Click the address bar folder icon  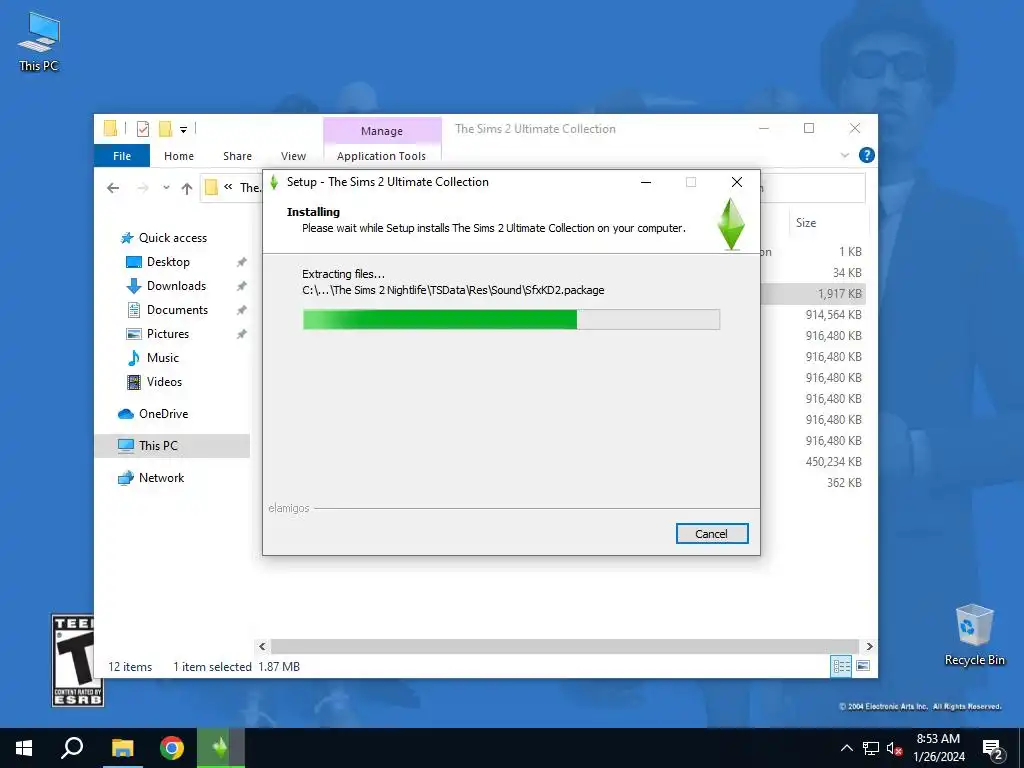[x=211, y=187]
